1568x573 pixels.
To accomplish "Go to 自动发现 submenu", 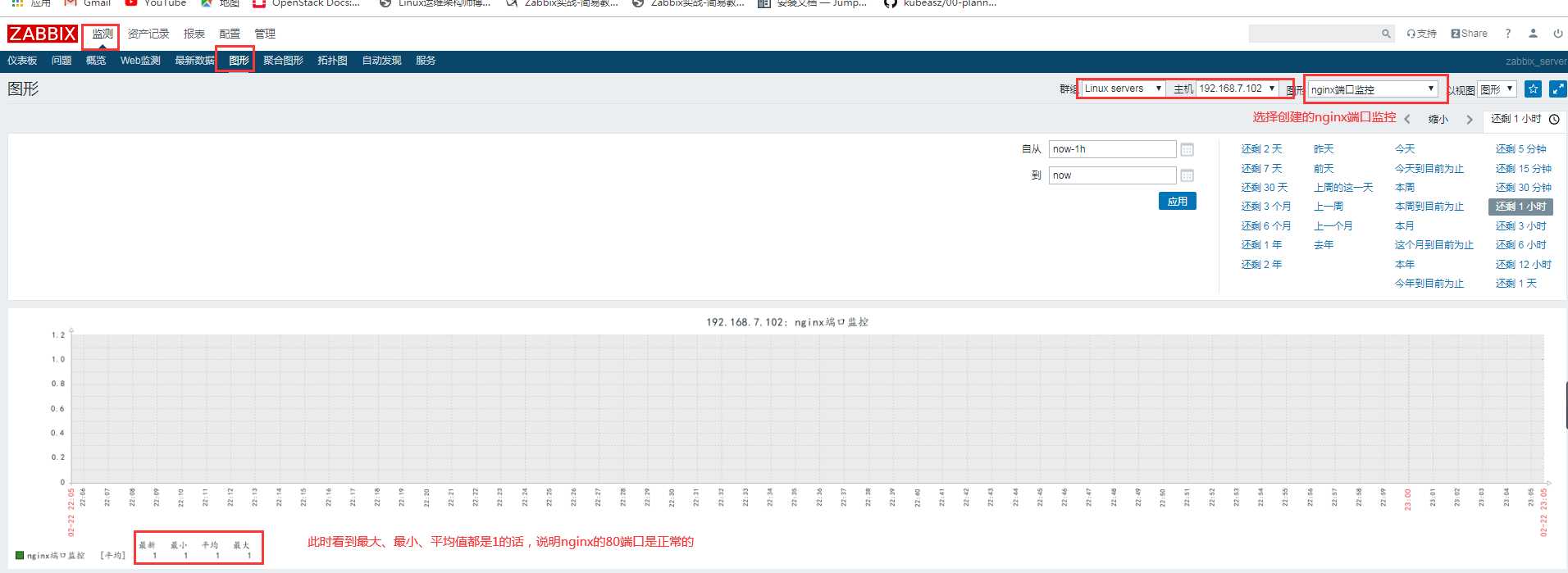I will pyautogui.click(x=381, y=61).
